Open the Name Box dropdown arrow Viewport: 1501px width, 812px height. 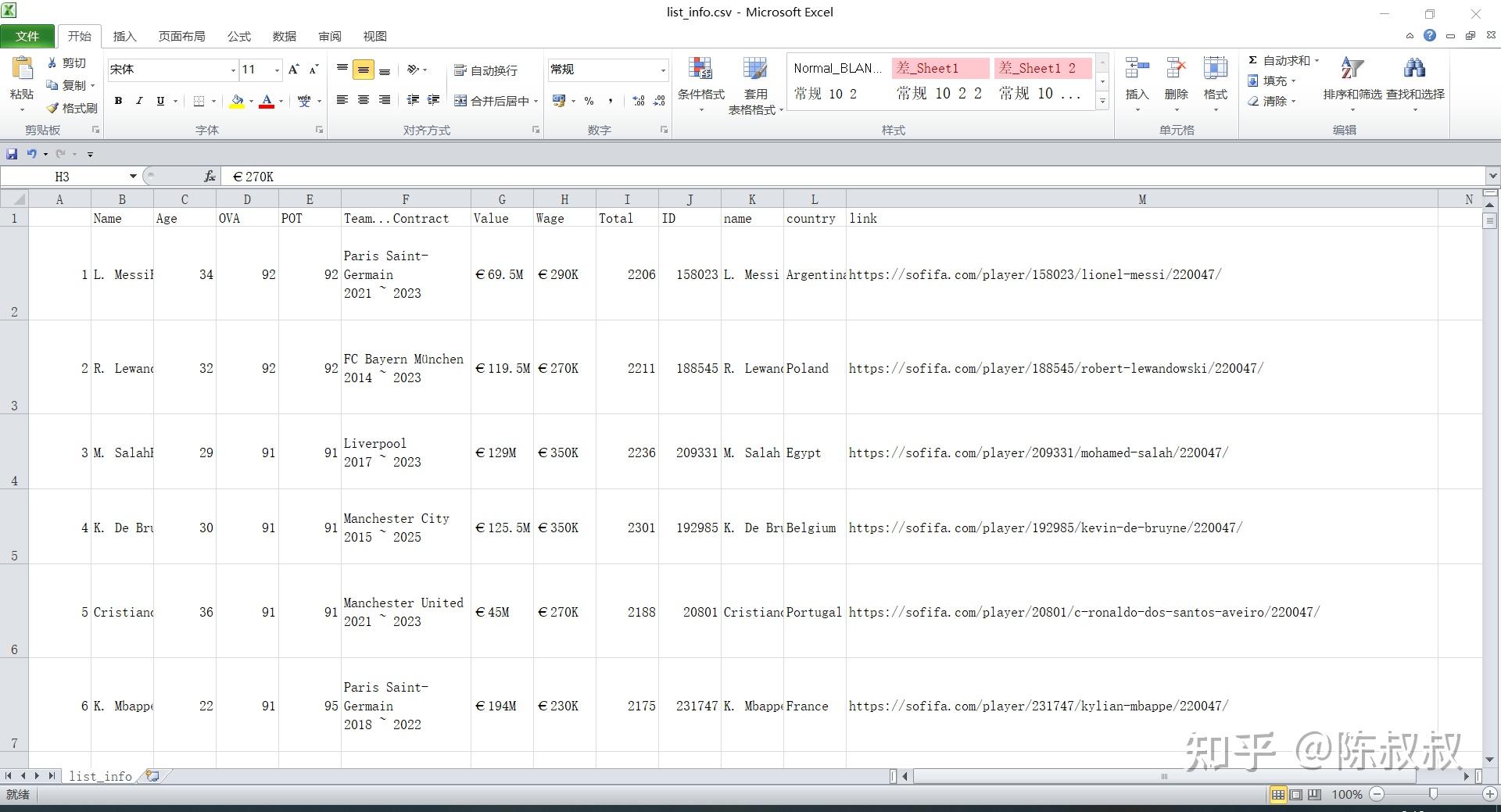click(x=133, y=177)
